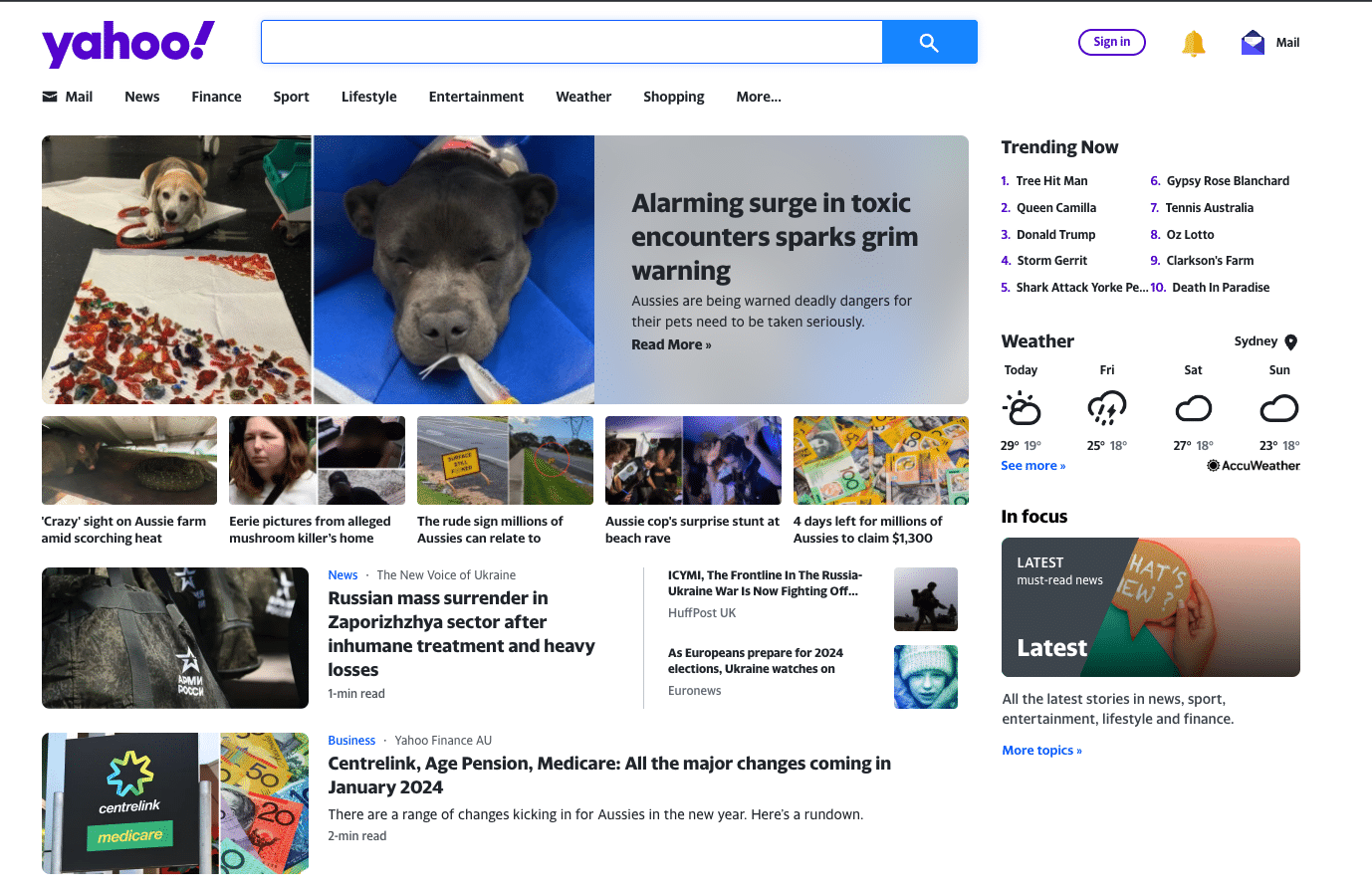The image size is (1372, 891).
Task: Click See more weather link
Action: pos(1032,466)
